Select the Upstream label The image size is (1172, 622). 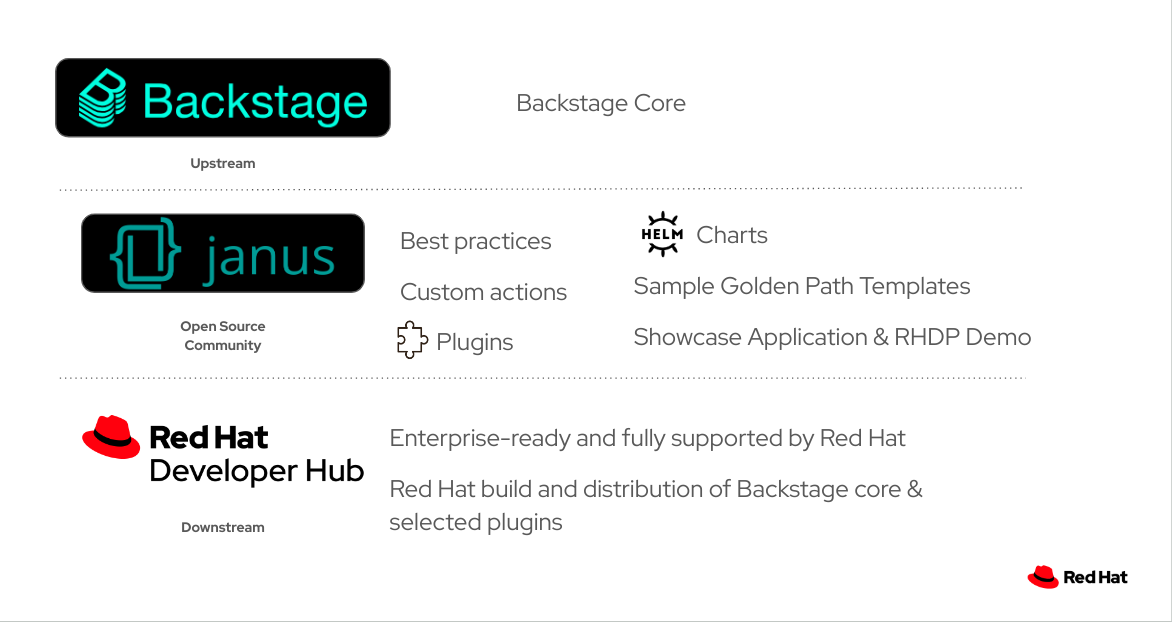point(223,163)
